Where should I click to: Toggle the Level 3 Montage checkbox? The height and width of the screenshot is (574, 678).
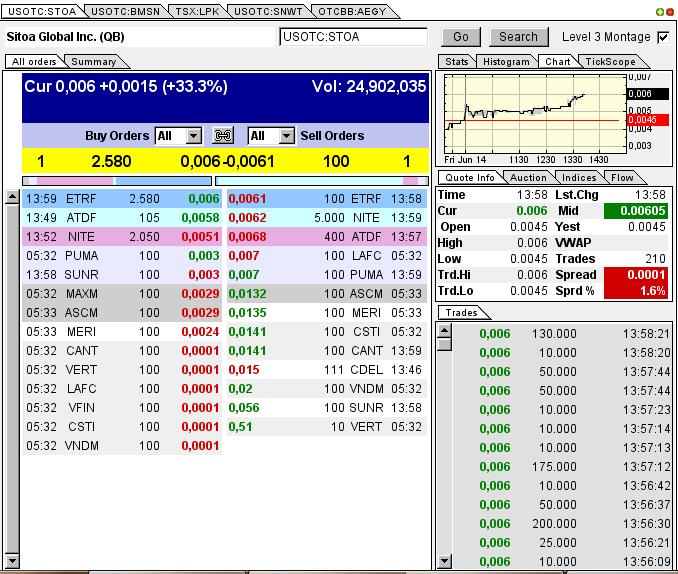coord(663,37)
